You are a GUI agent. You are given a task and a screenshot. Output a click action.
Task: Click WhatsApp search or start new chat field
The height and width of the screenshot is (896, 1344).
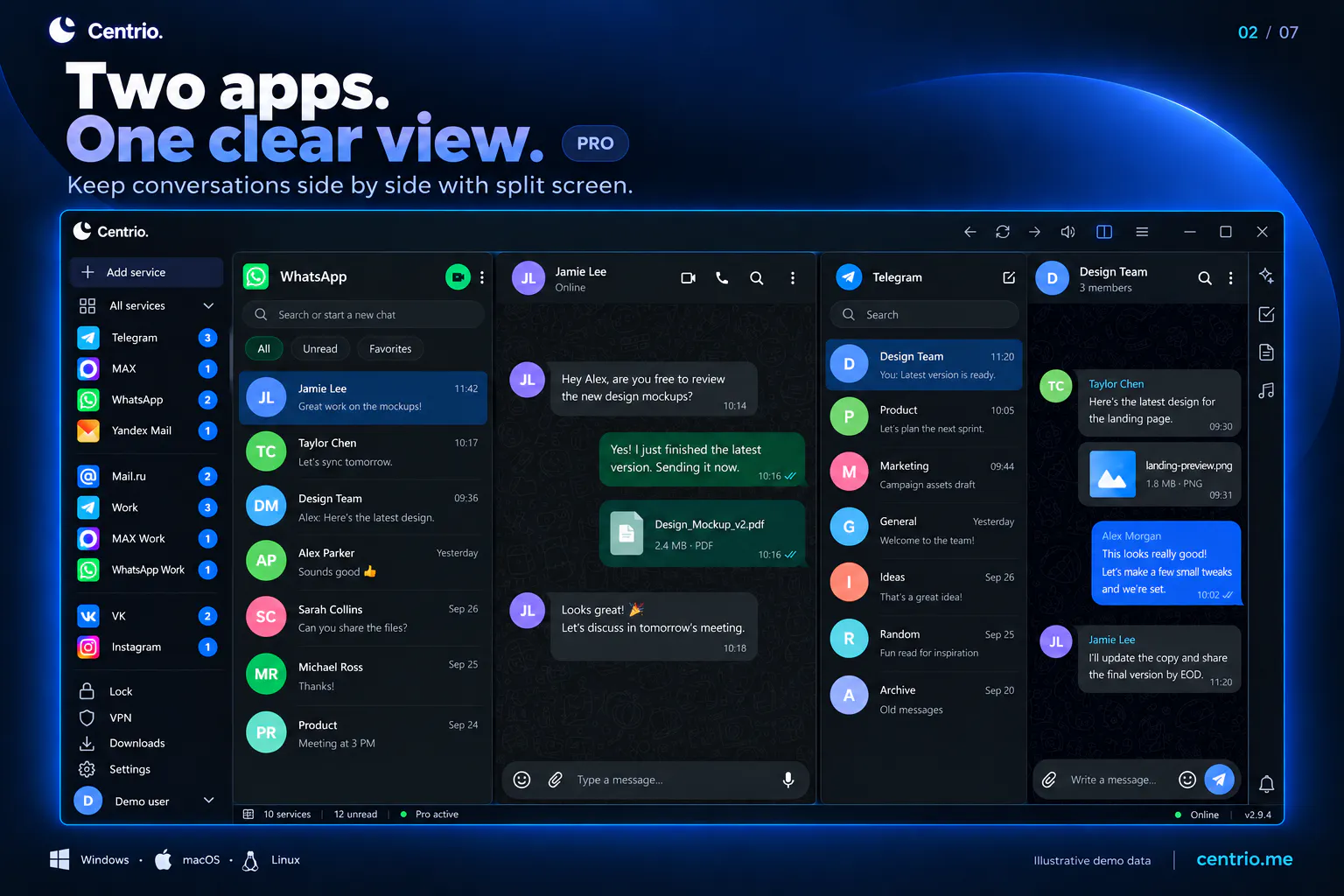[x=363, y=315]
